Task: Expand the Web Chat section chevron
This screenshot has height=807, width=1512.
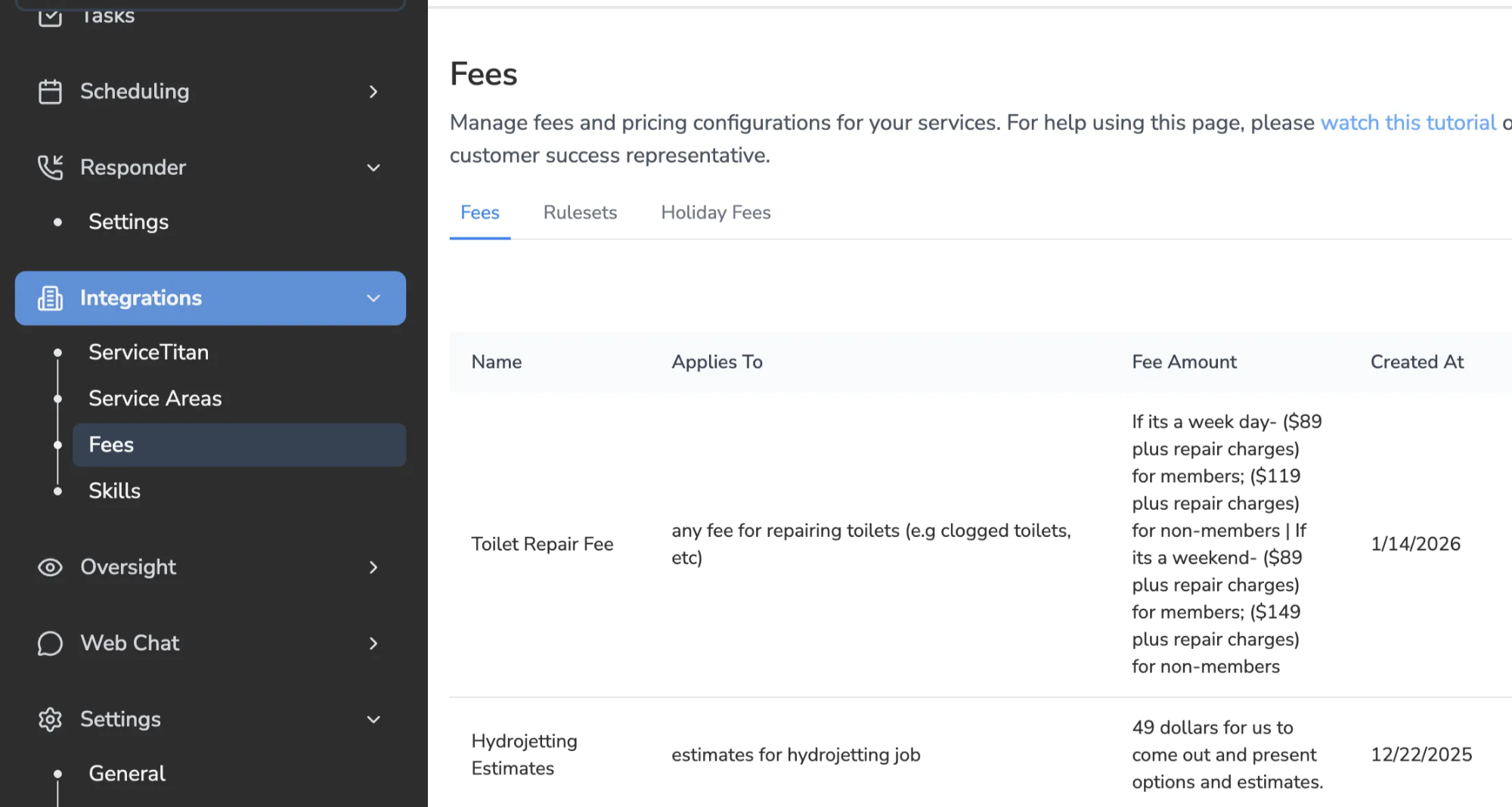Action: coord(373,644)
